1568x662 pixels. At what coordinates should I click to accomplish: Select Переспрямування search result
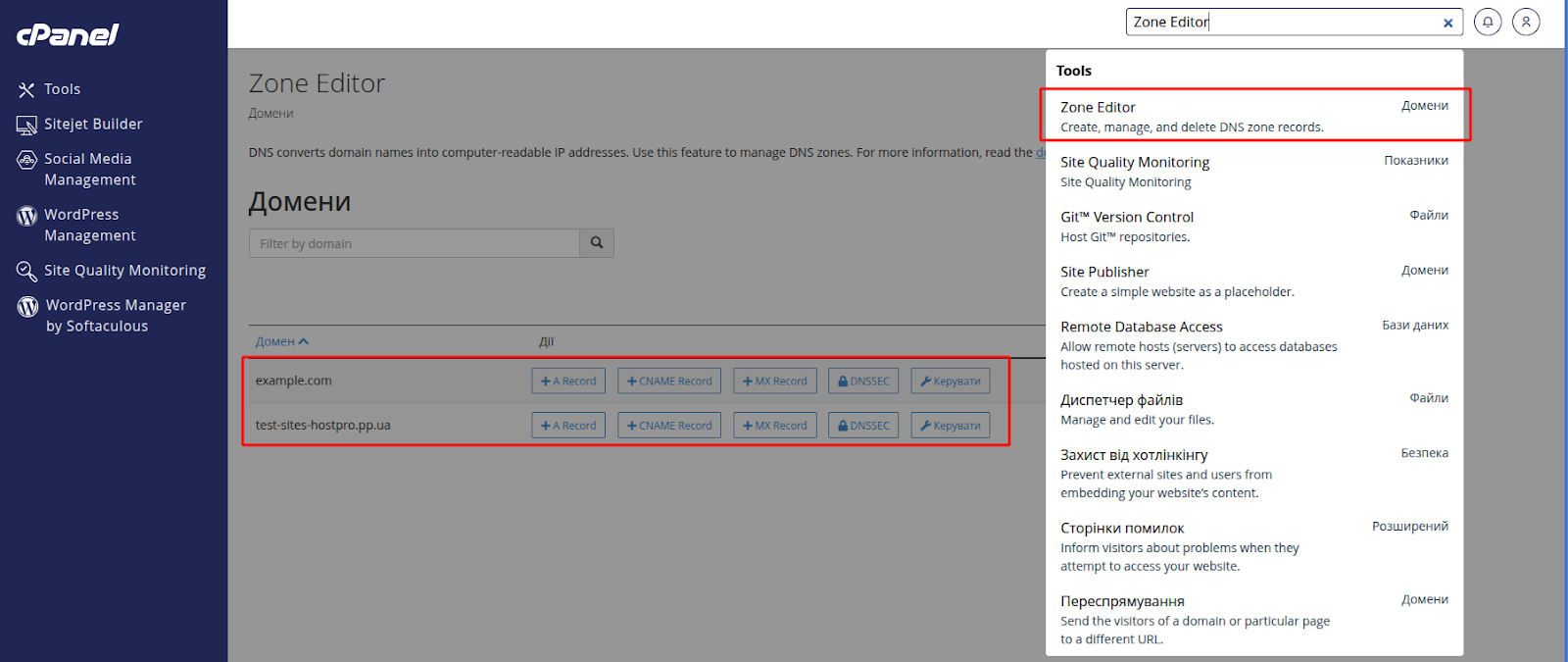[x=1254, y=619]
